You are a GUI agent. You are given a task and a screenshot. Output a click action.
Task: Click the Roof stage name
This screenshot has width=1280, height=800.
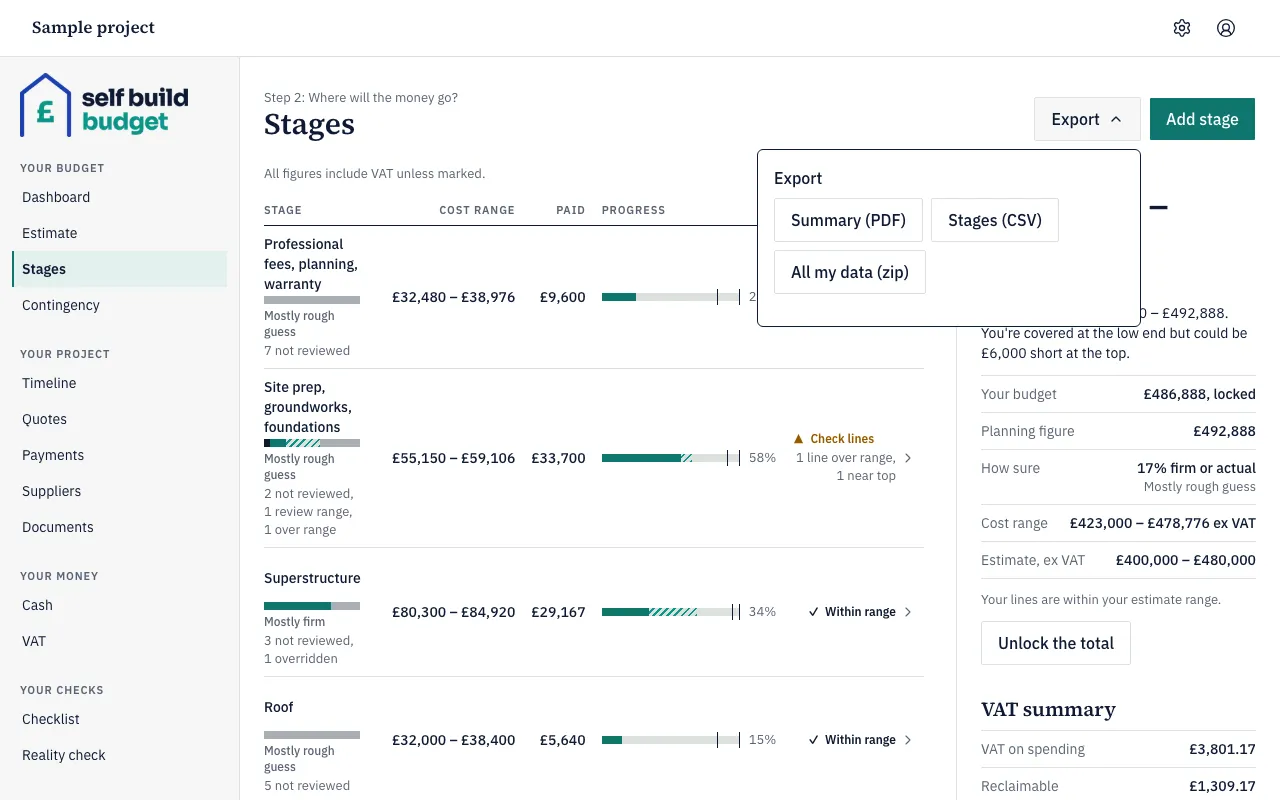click(279, 707)
